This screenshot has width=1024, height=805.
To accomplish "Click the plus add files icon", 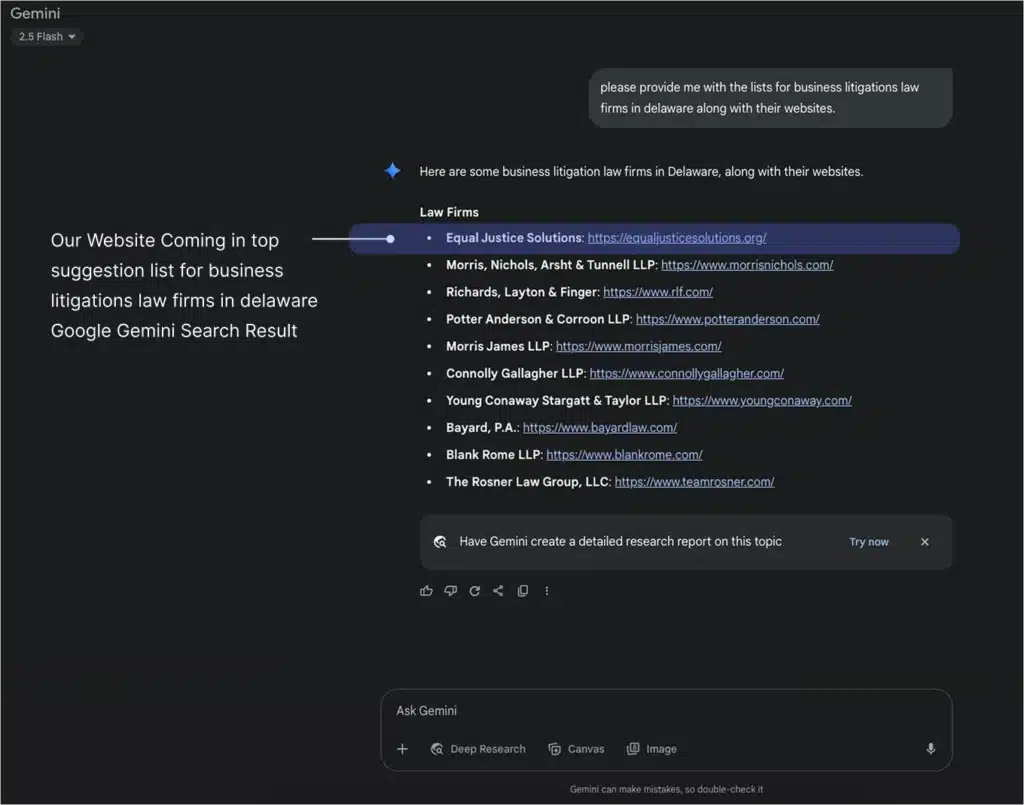I will tap(402, 749).
